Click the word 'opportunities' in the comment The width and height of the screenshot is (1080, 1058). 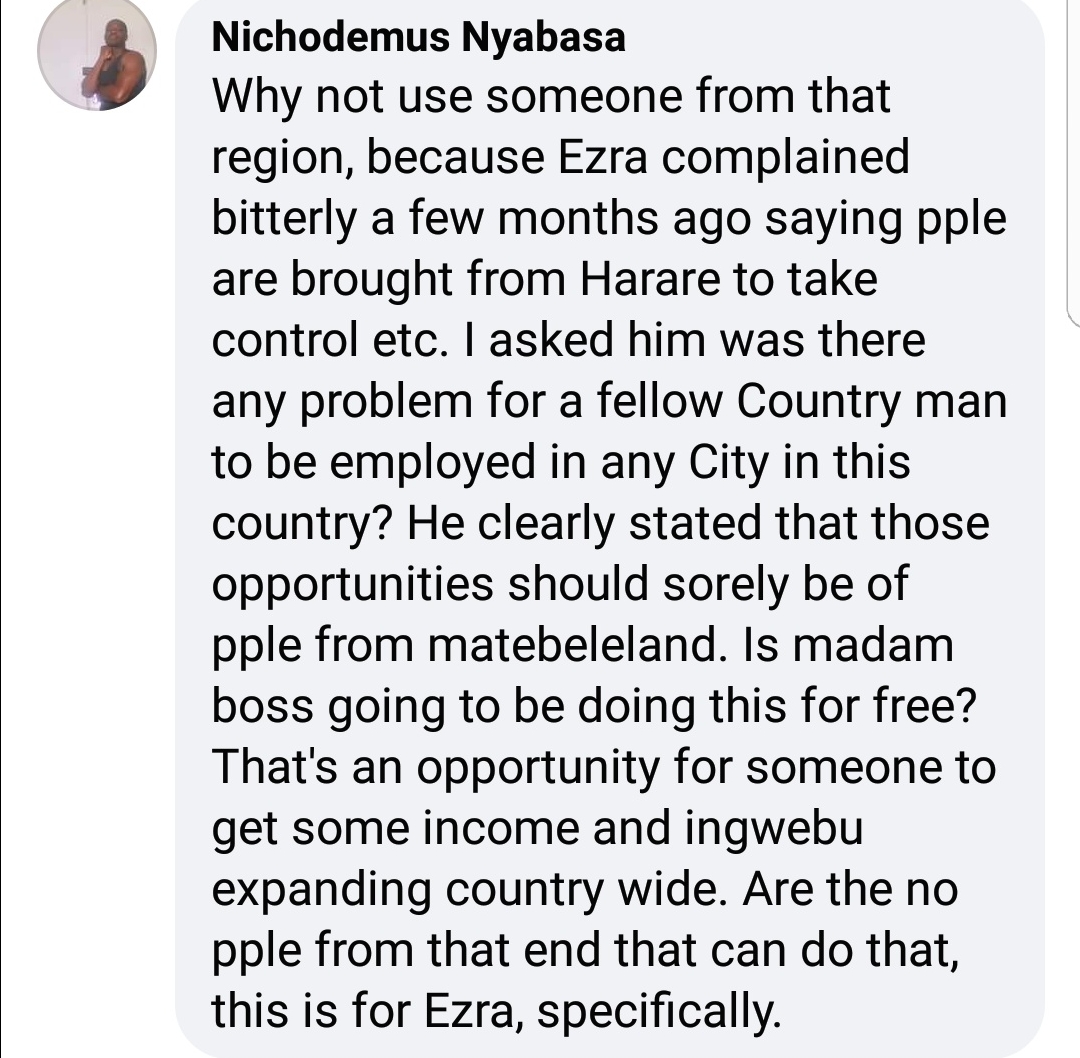point(352,585)
